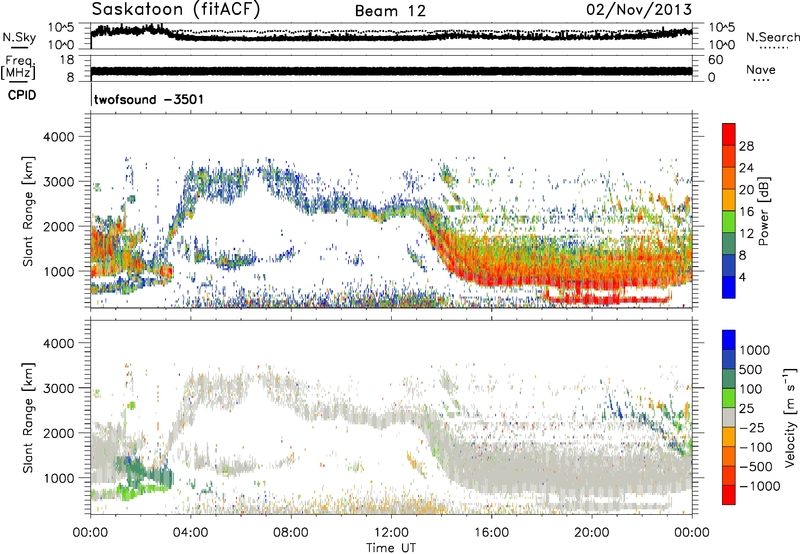Click the "N.Sky" legend label

click(19, 37)
